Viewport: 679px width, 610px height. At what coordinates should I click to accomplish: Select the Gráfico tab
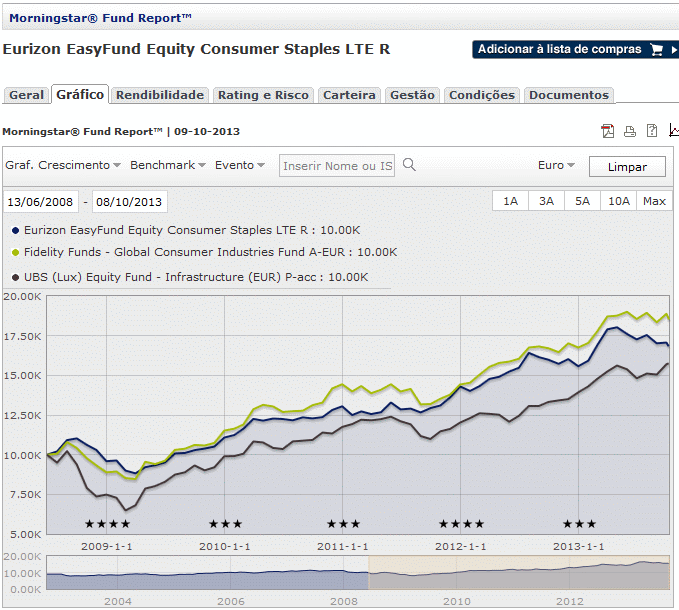point(80,94)
